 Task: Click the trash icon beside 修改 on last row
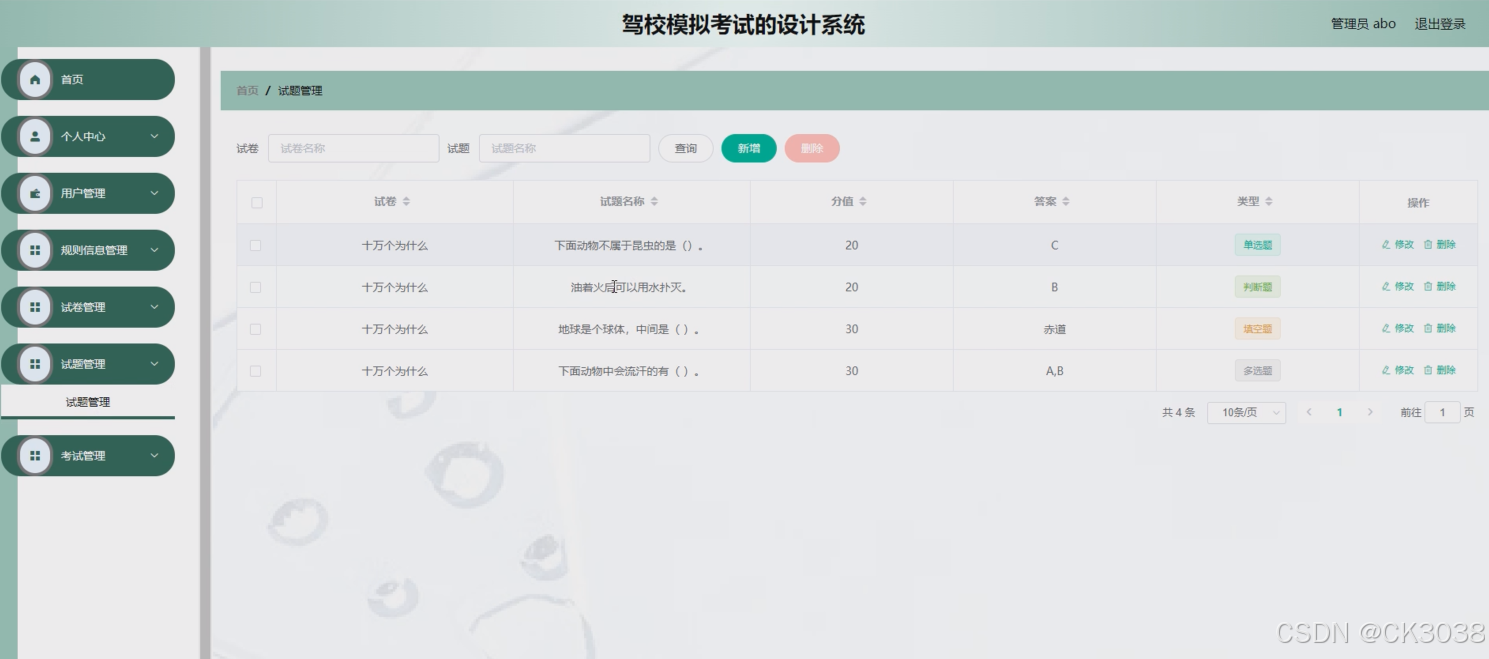[1430, 370]
